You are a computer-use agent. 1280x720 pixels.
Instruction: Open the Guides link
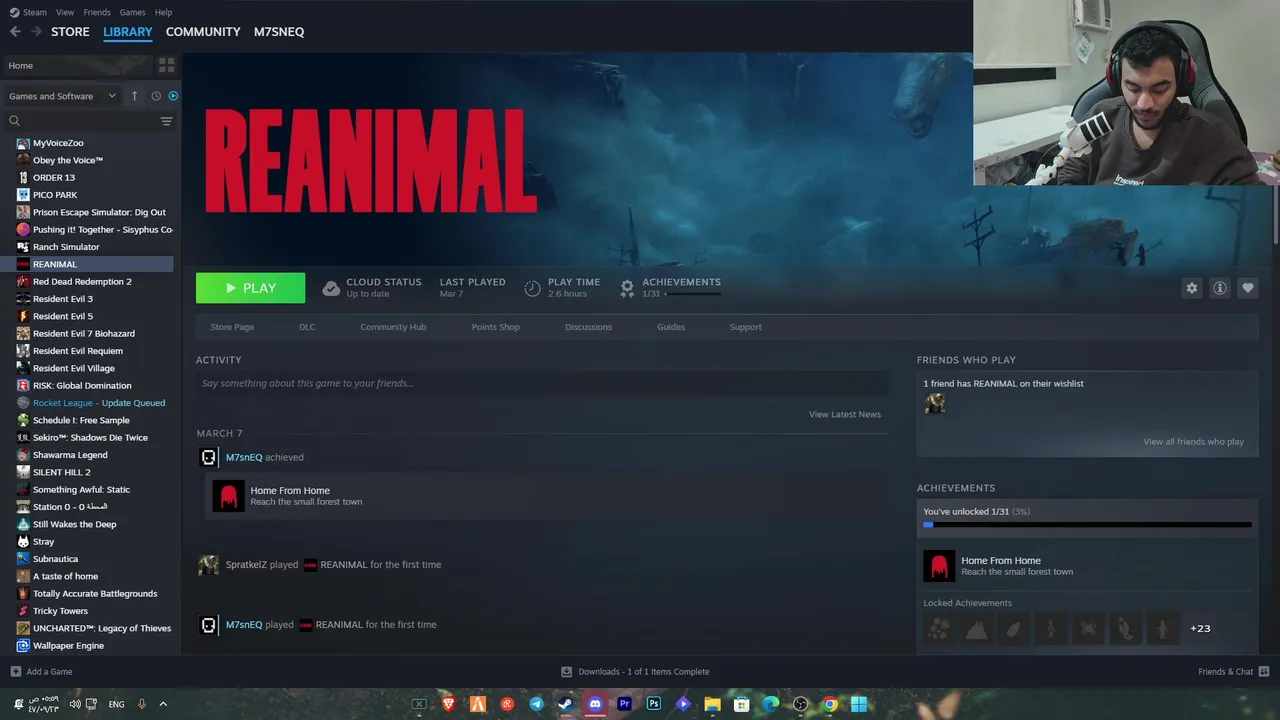(671, 327)
